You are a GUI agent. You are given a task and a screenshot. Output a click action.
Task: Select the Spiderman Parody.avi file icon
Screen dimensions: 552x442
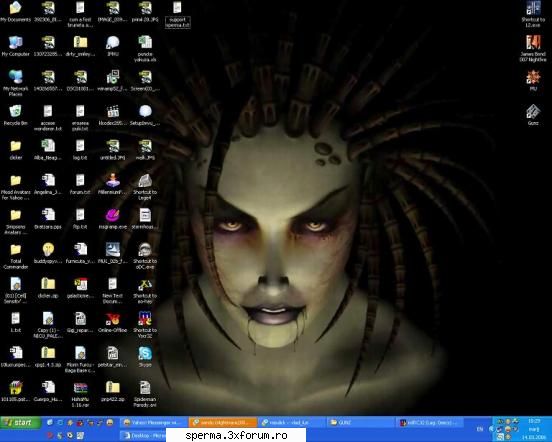point(145,394)
